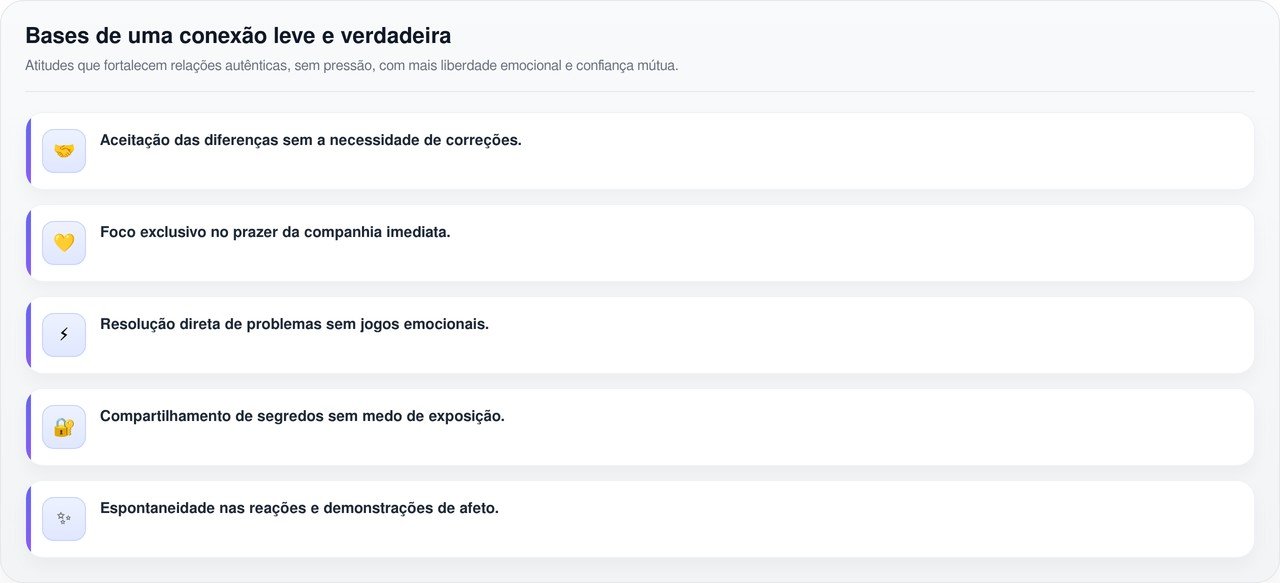Select the text "Aceitação das diferenças sem a necessidade de correções"

tap(310, 140)
